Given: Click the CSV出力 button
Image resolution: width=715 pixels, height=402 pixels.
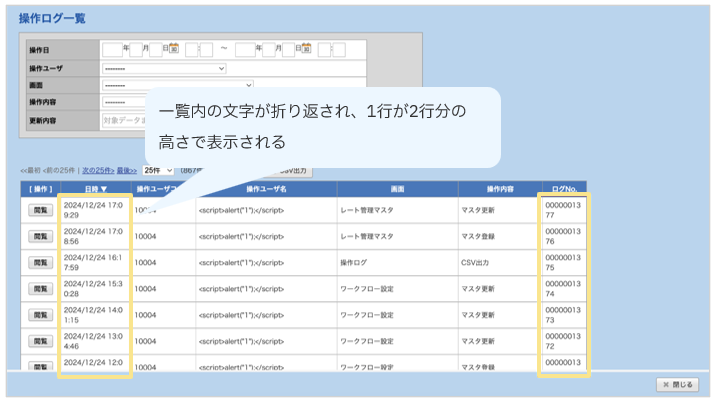Looking at the screenshot, I should point(290,171).
